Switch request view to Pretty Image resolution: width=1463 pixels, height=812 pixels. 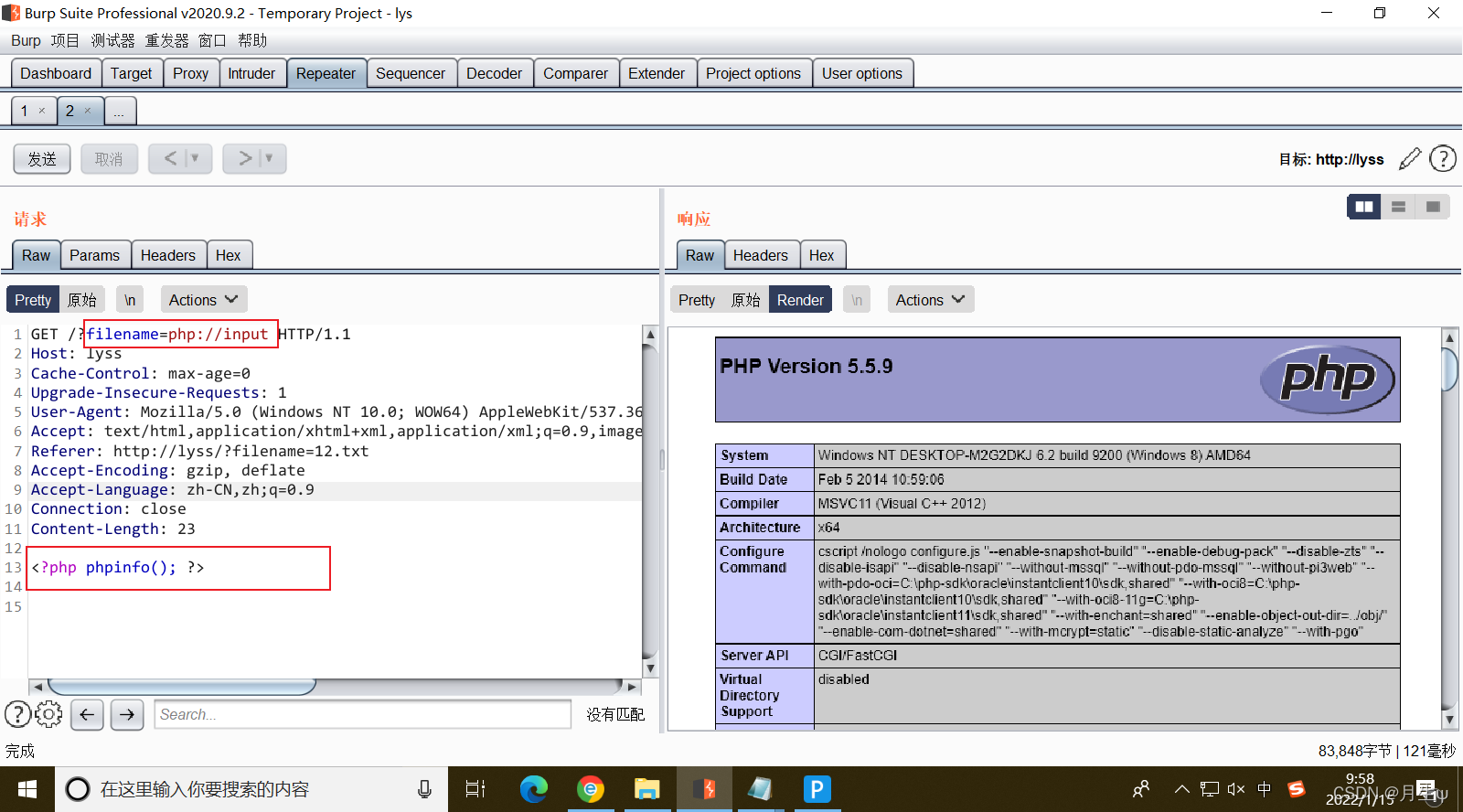(x=33, y=300)
